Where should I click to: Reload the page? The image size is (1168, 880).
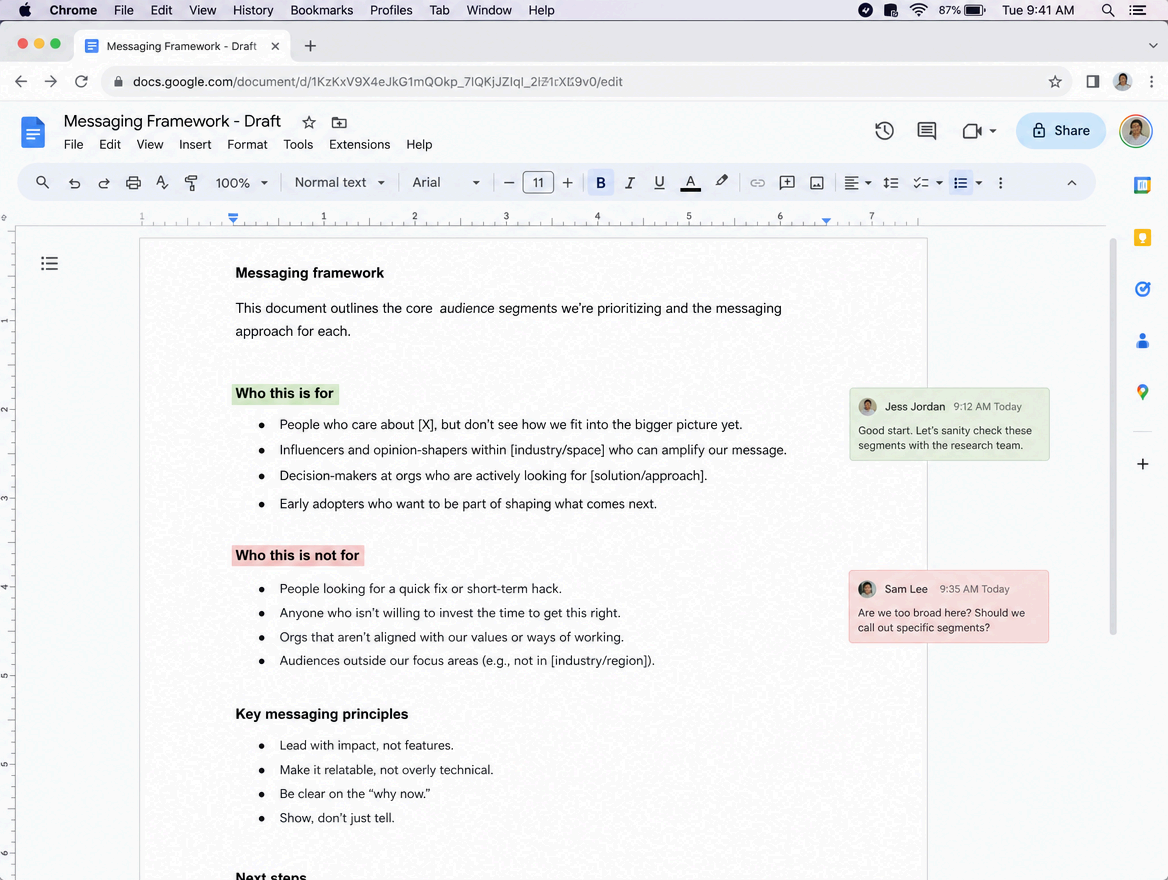tap(81, 82)
